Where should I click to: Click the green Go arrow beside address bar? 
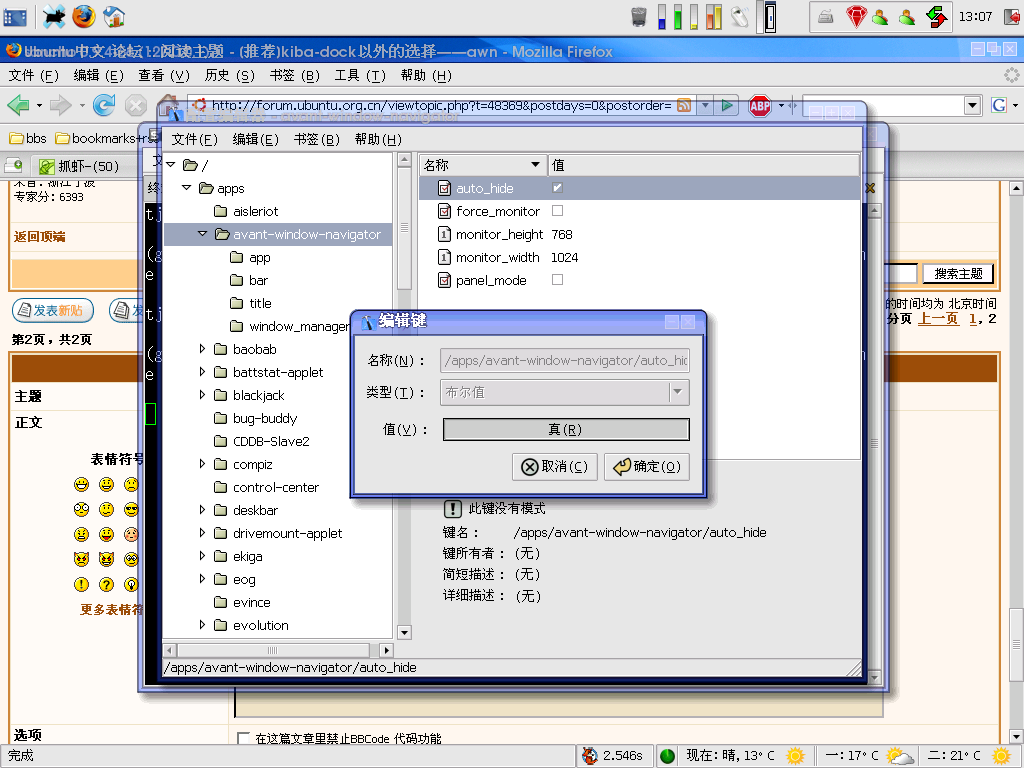[726, 105]
